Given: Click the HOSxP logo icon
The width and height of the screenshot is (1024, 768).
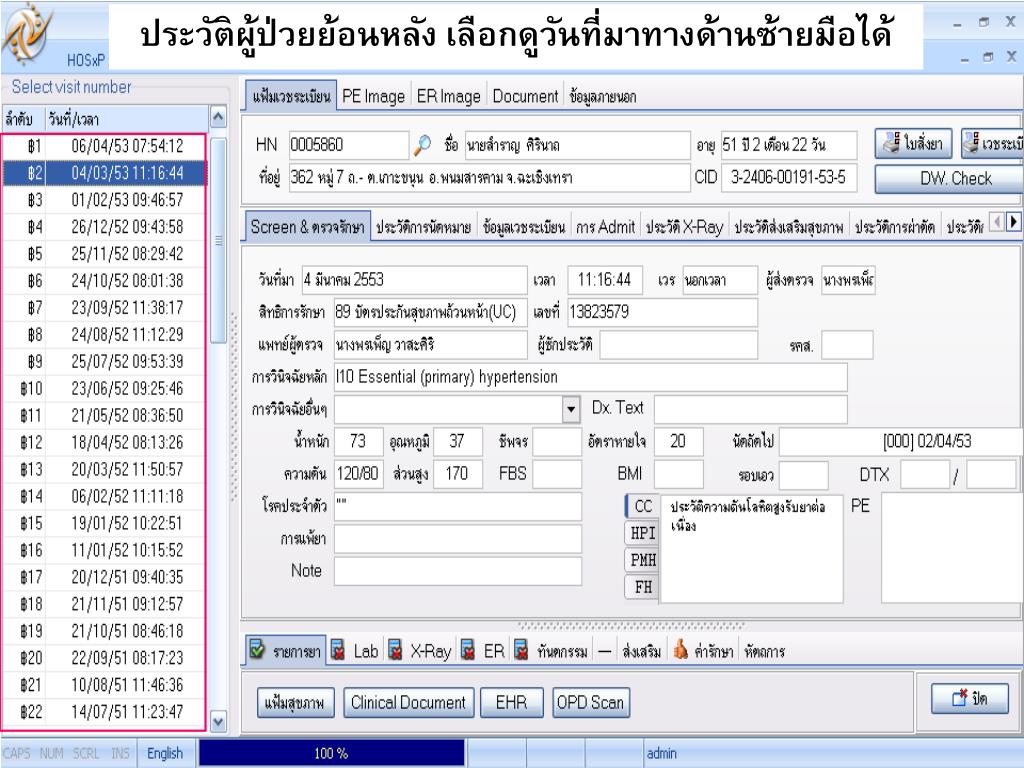Looking at the screenshot, I should click(27, 34).
